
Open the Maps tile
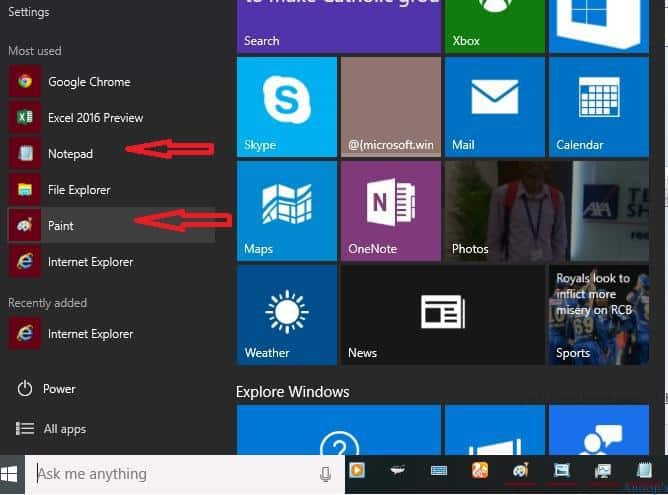tap(287, 211)
